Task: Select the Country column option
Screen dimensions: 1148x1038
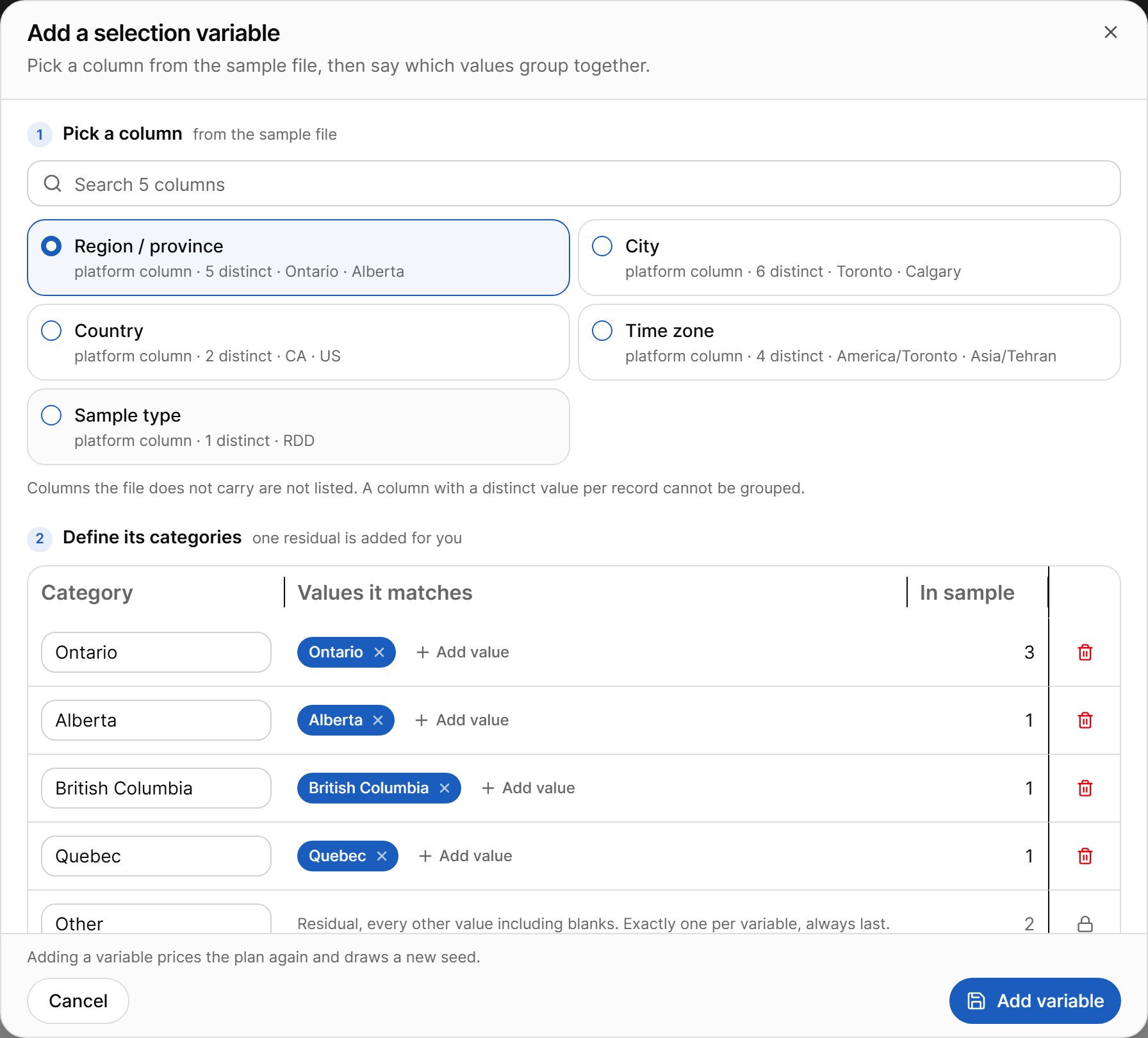Action: 299,342
